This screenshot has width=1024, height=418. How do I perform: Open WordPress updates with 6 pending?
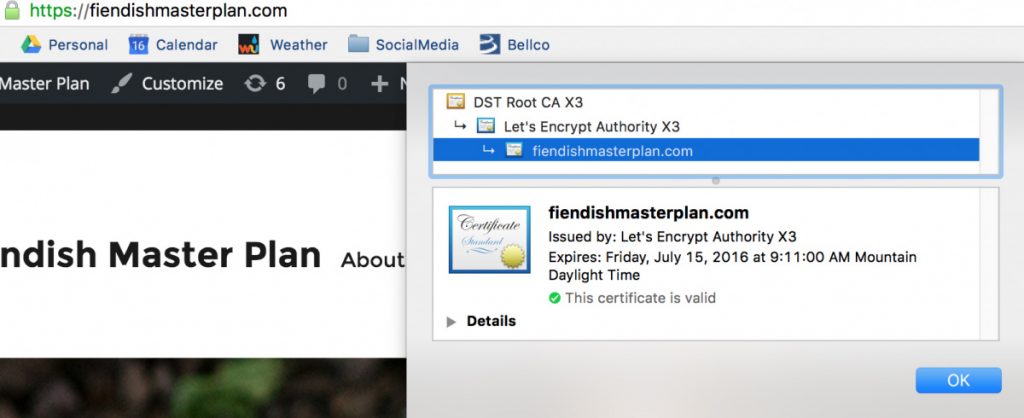point(264,84)
